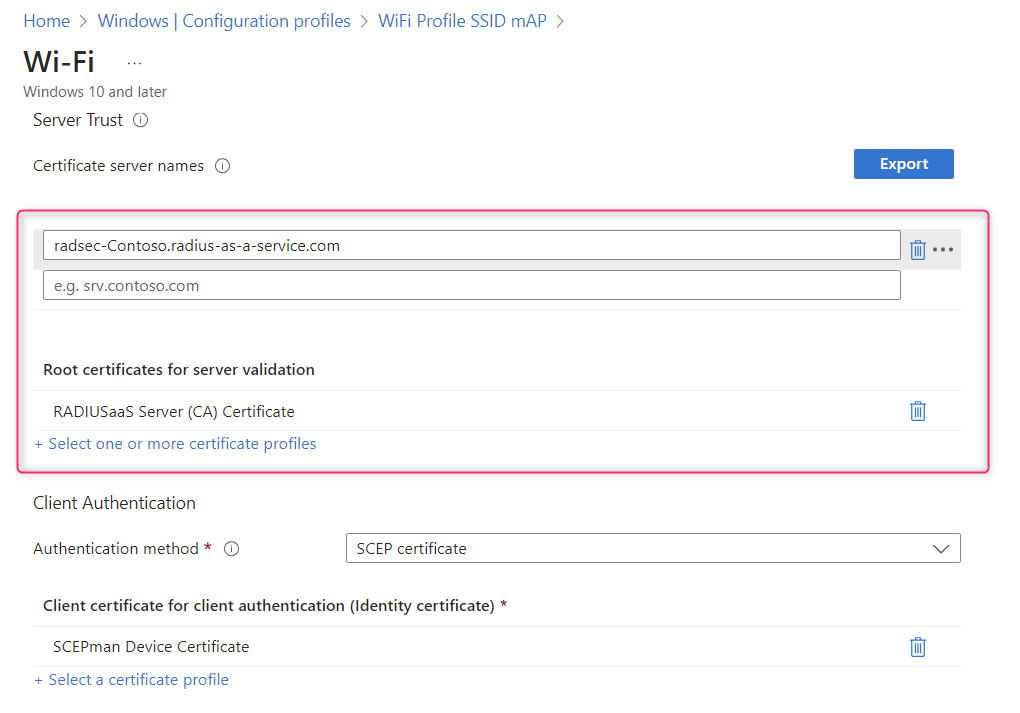Remove the SCEPman Device Certificate
The image size is (1020, 713).
918,647
